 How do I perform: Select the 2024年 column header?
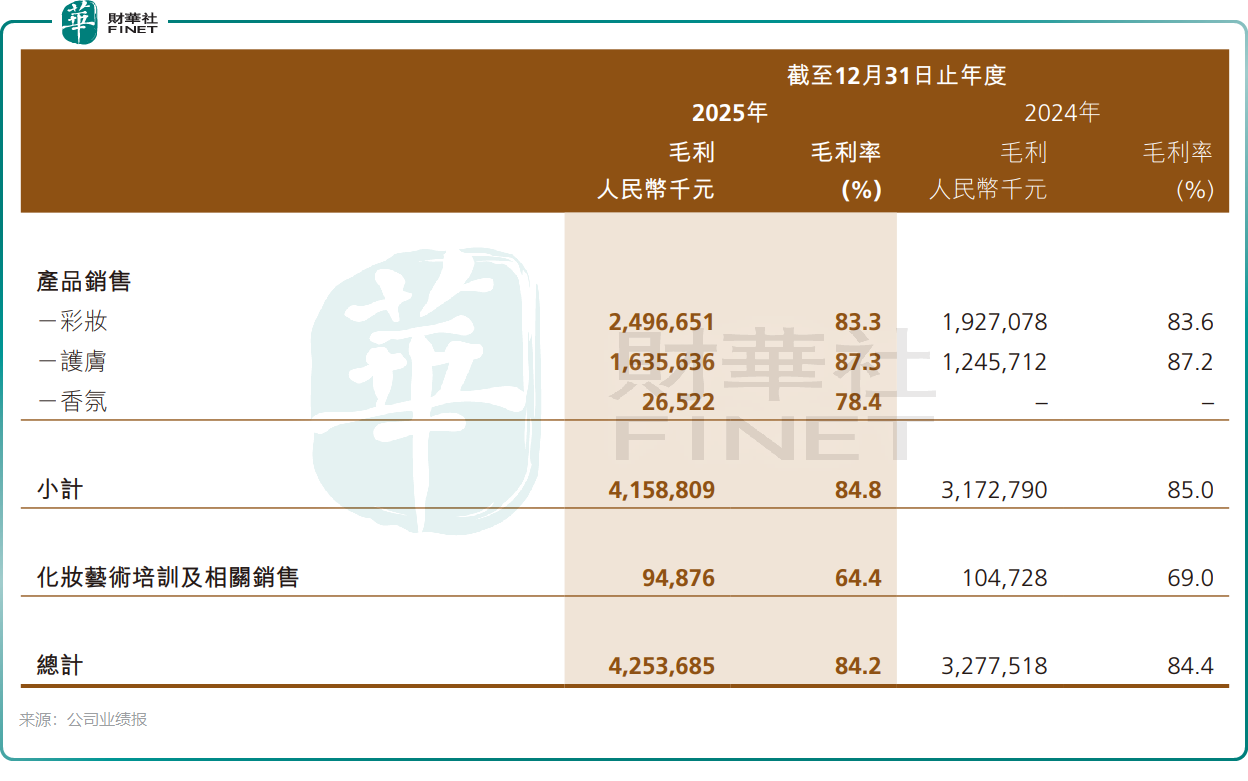pos(1062,113)
